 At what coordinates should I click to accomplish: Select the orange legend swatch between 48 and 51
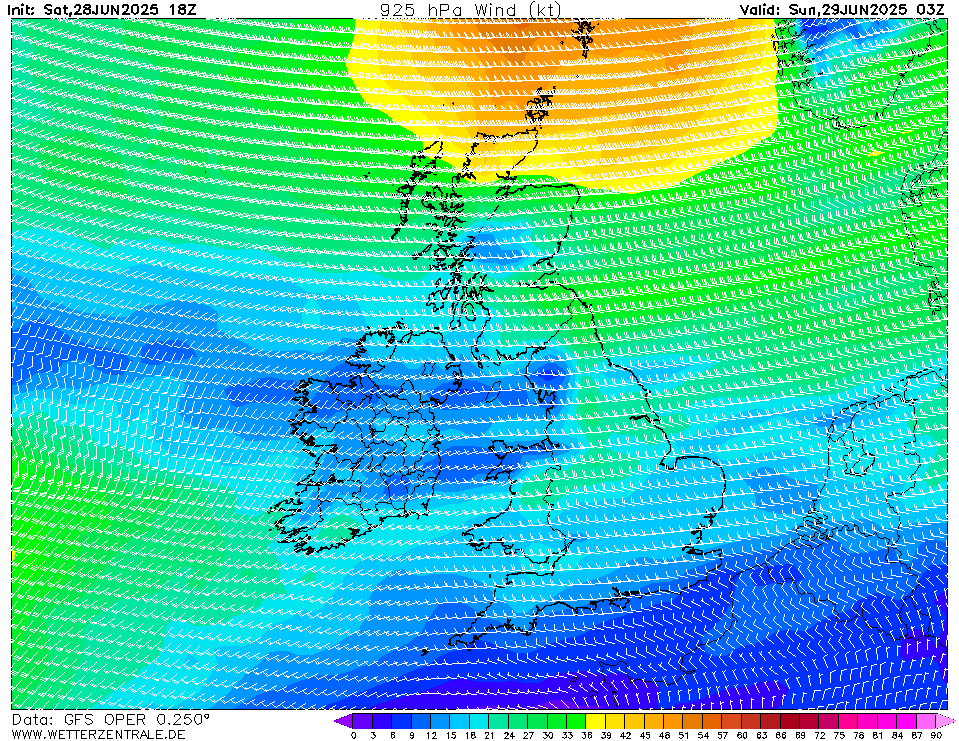[x=674, y=720]
